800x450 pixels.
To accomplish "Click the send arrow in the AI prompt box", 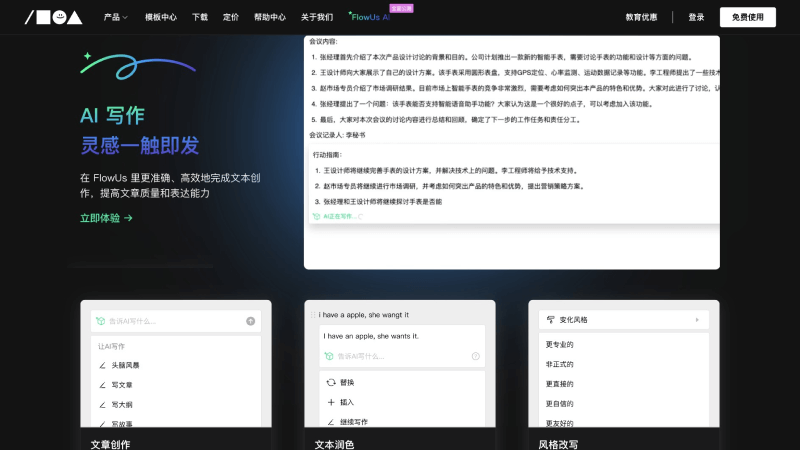I will coord(250,321).
